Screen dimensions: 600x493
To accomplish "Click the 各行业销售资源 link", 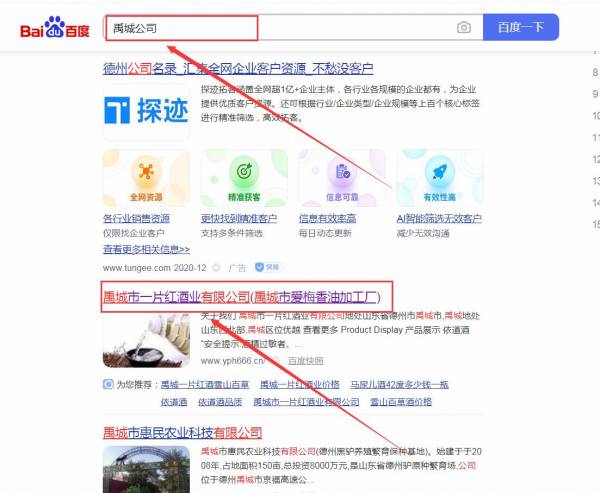I will [136, 218].
